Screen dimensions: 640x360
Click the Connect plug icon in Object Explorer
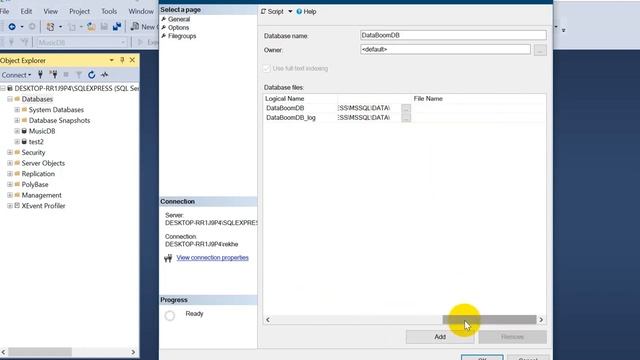[x=40, y=75]
